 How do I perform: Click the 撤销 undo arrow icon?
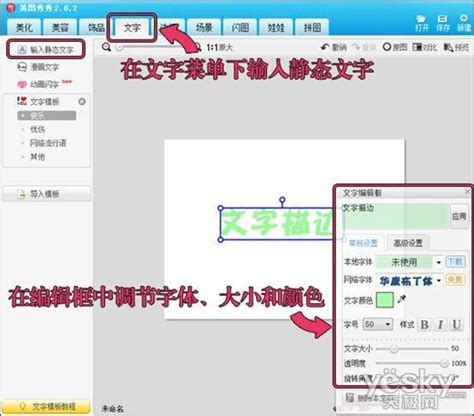(325, 47)
